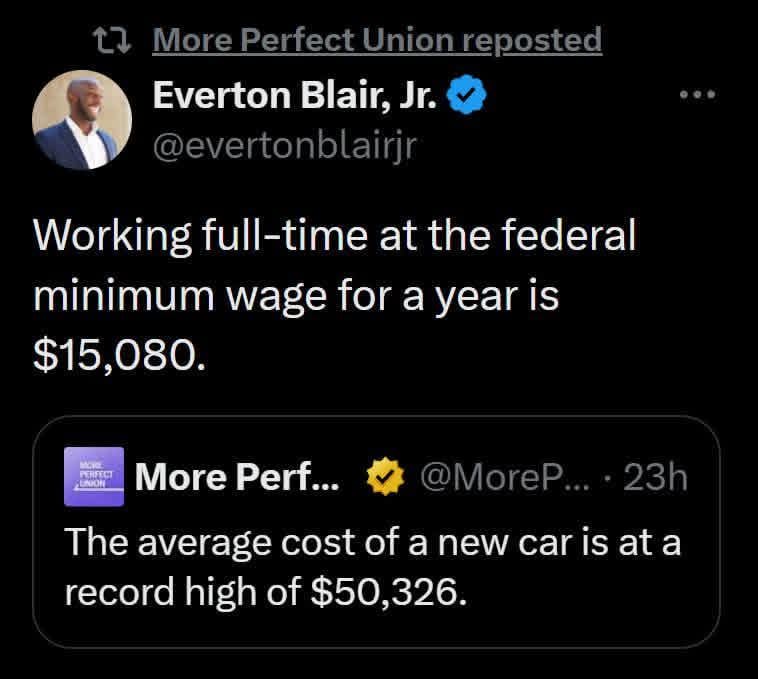This screenshot has height=679, width=758.
Task: Open the "More Perfect Union reposted" link
Action: [x=379, y=40]
